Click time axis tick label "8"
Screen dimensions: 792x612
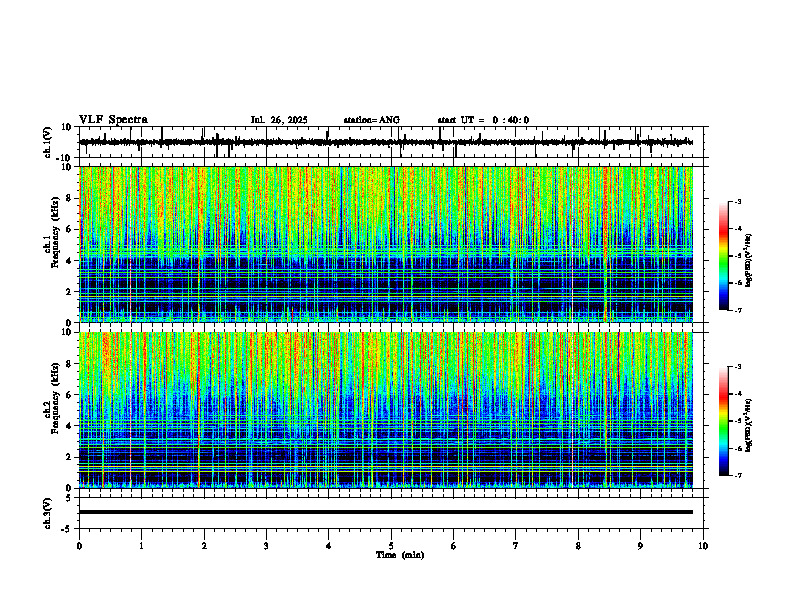(578, 546)
